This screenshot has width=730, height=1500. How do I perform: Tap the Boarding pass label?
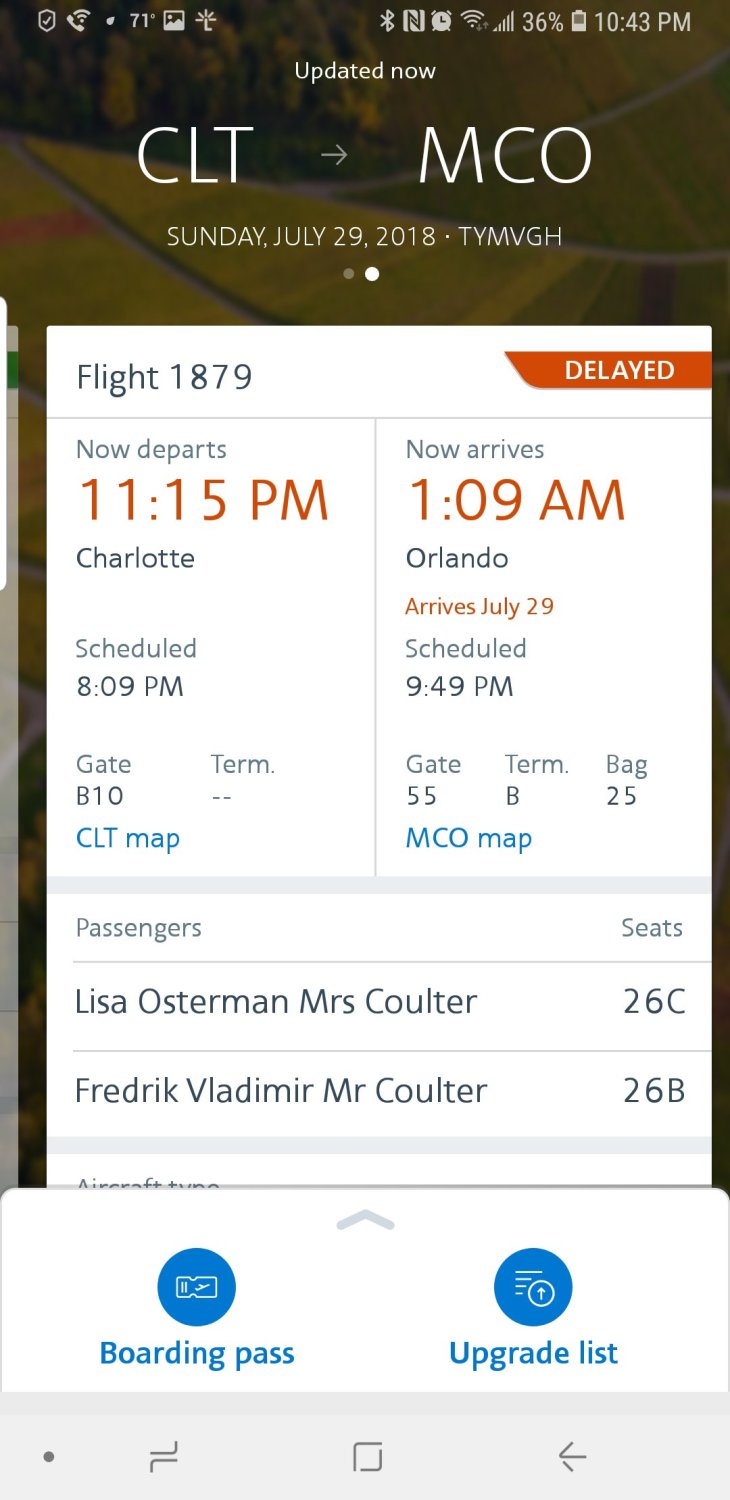coord(197,1353)
